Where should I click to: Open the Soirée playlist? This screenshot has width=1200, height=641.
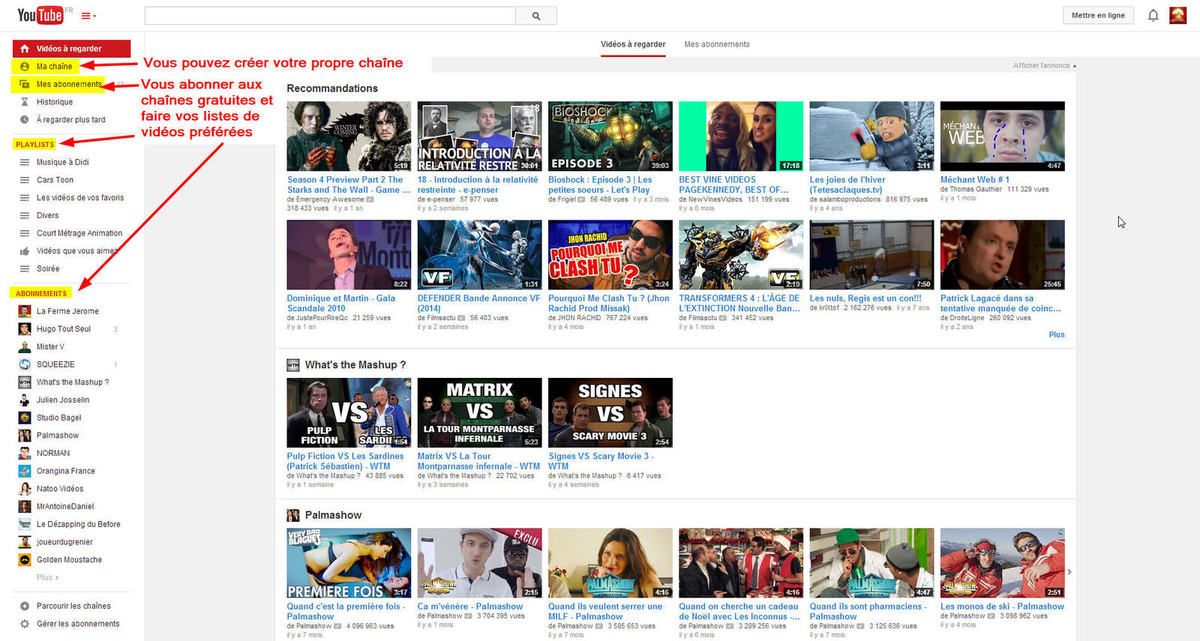click(49, 269)
